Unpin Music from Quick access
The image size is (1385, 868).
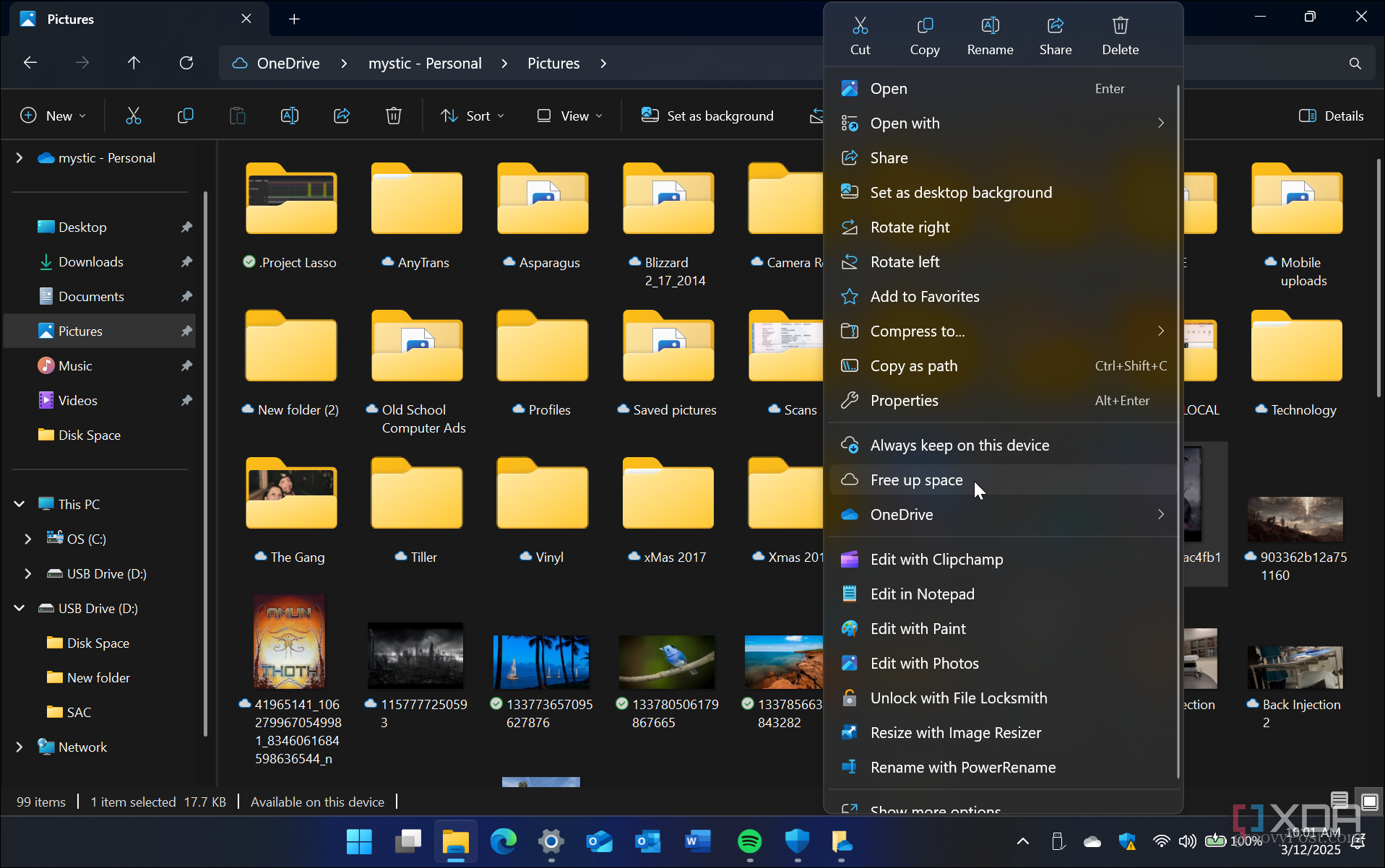(186, 366)
